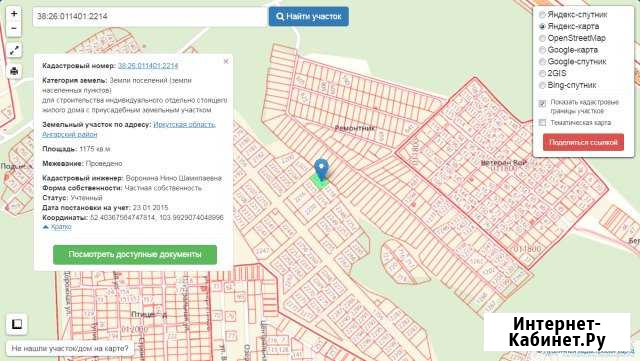Open the layers panel square icon
This screenshot has width=640, height=361.
(x=17, y=324)
